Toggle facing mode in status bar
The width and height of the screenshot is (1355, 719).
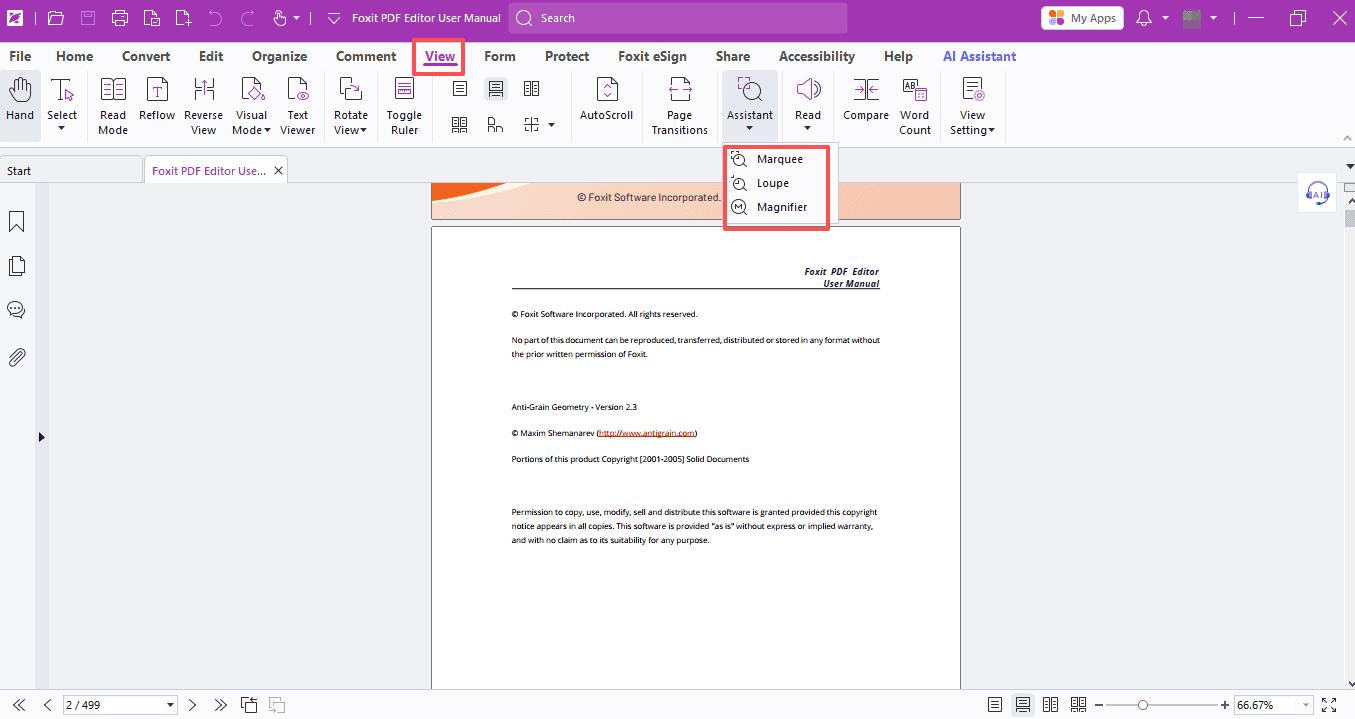pos(1051,705)
